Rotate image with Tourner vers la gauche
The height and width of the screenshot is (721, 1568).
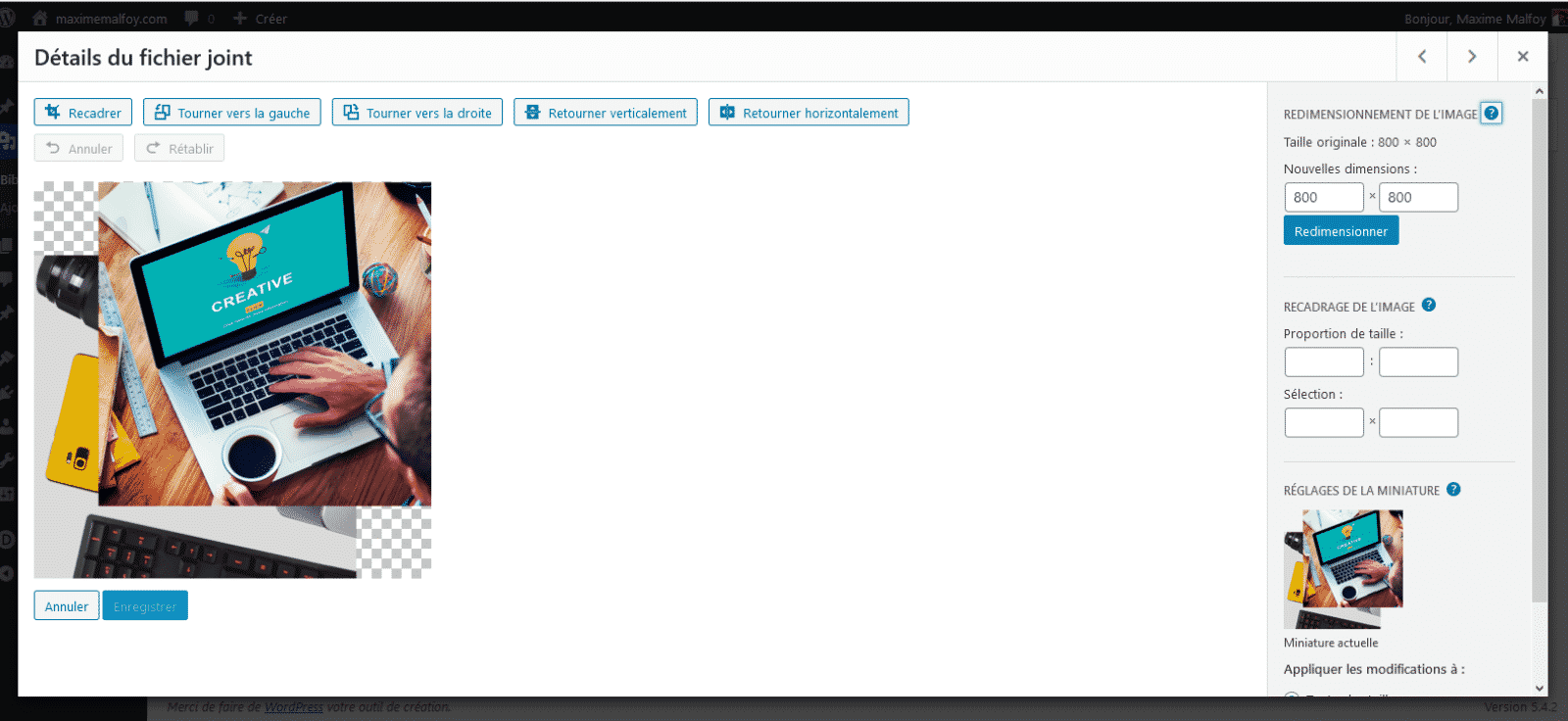coord(232,113)
